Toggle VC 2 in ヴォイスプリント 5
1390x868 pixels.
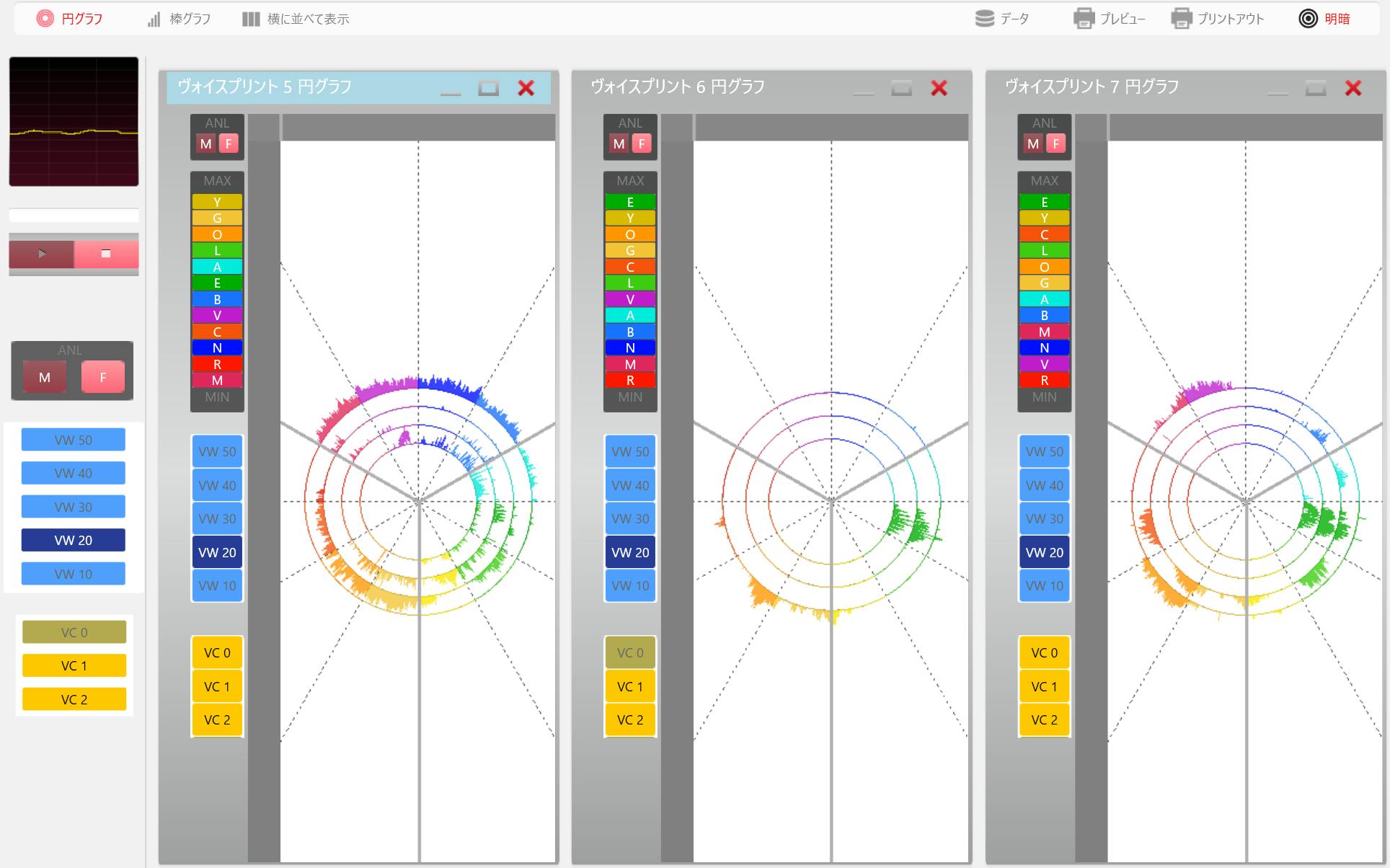(217, 719)
